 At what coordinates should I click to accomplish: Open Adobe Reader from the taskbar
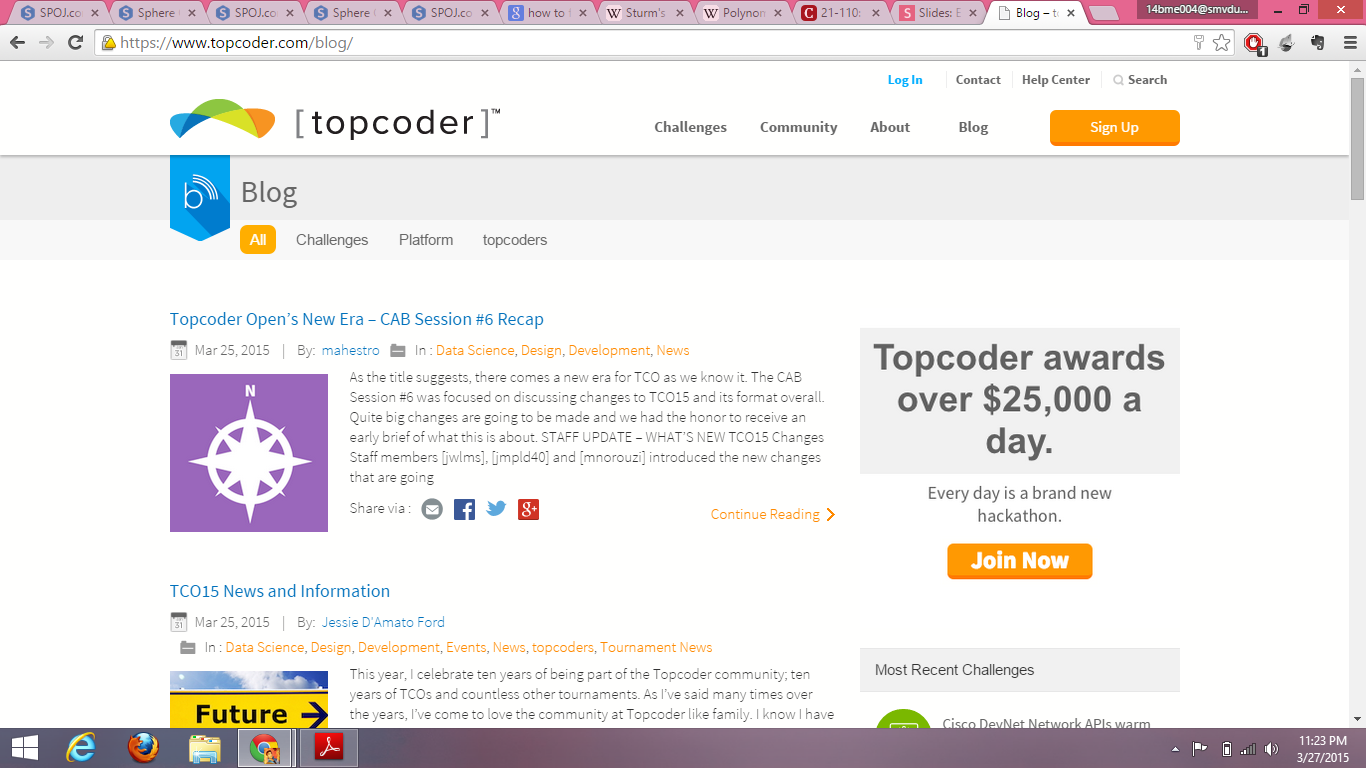point(329,748)
